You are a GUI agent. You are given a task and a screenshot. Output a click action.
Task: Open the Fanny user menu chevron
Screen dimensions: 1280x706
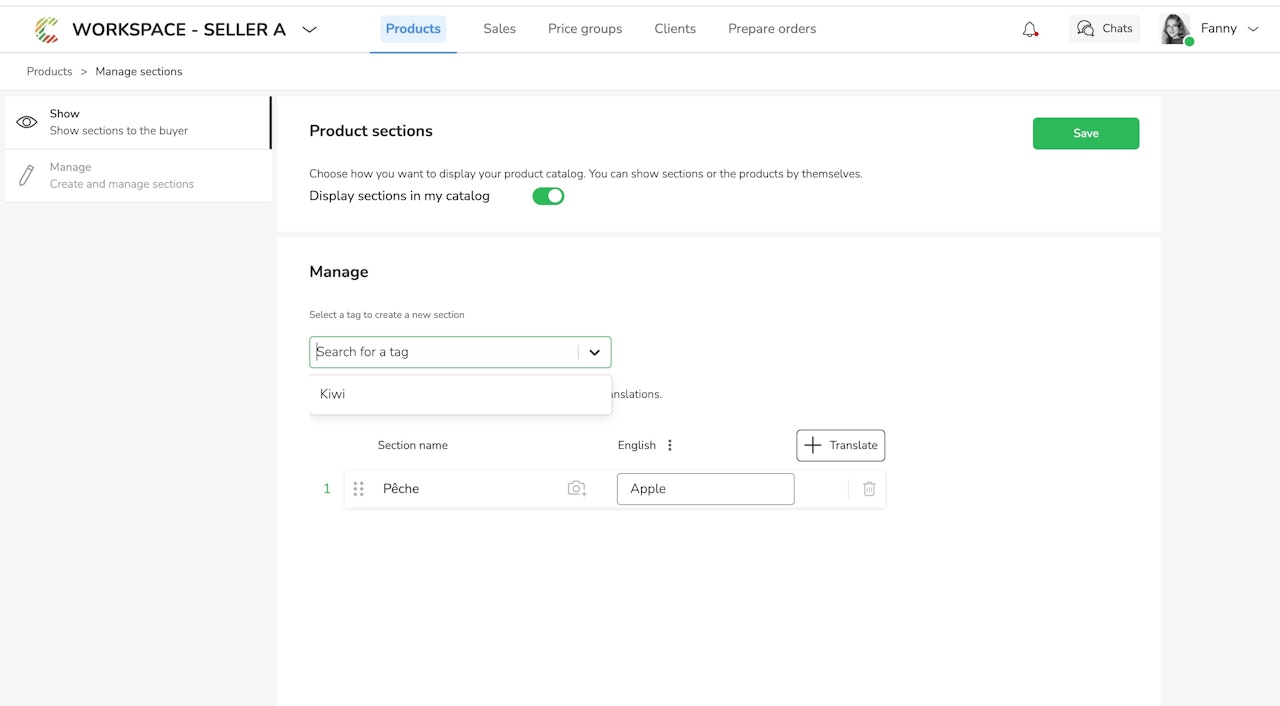coord(1253,29)
